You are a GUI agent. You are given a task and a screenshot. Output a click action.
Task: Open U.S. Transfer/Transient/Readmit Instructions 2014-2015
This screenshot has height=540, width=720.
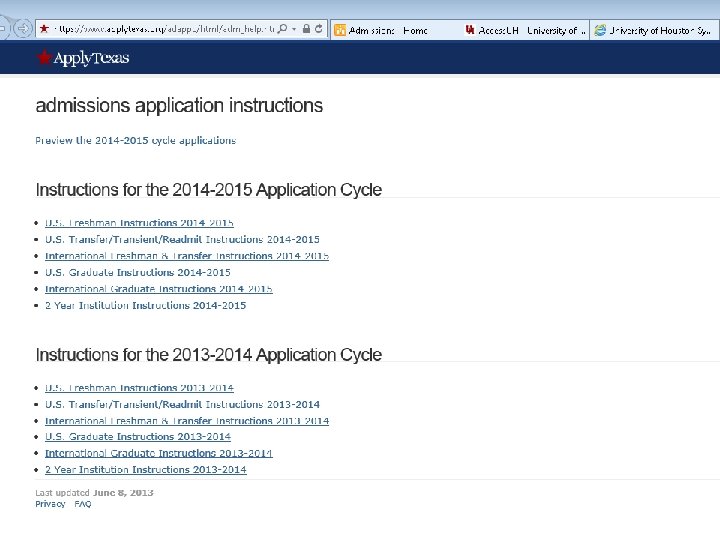(182, 240)
